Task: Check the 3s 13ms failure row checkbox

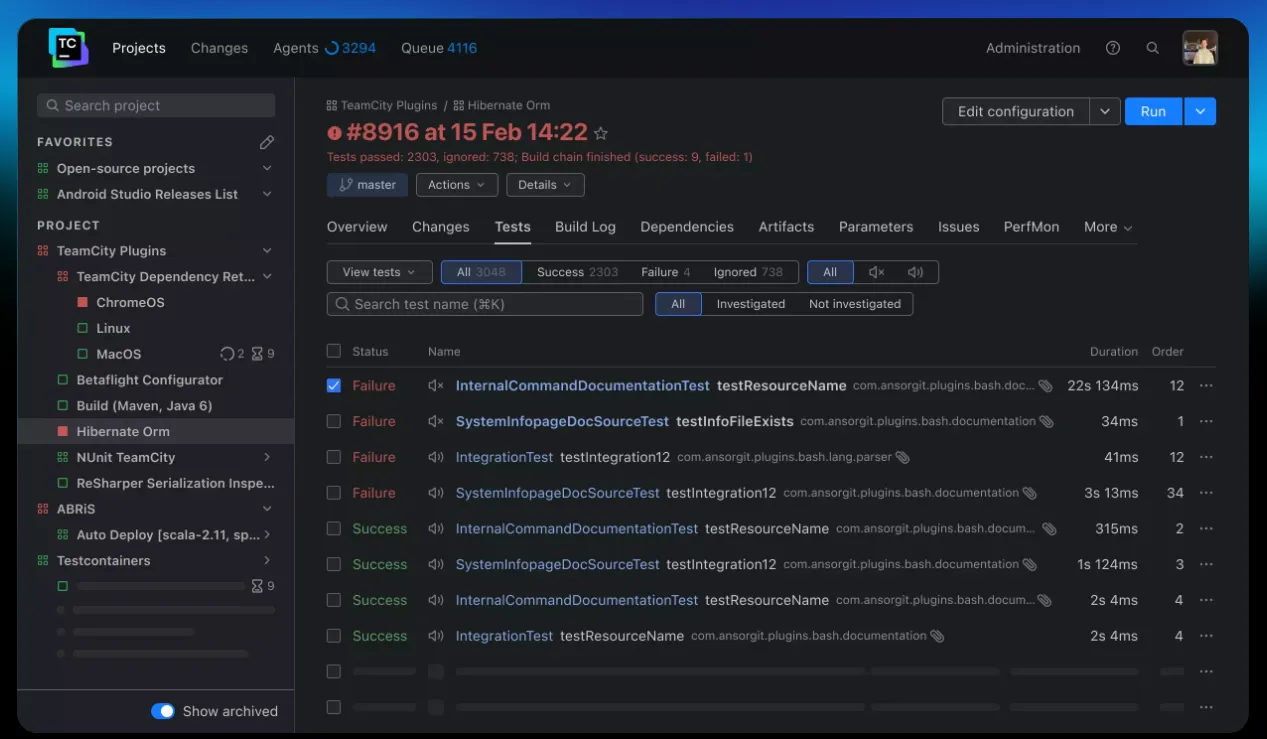Action: [x=334, y=493]
